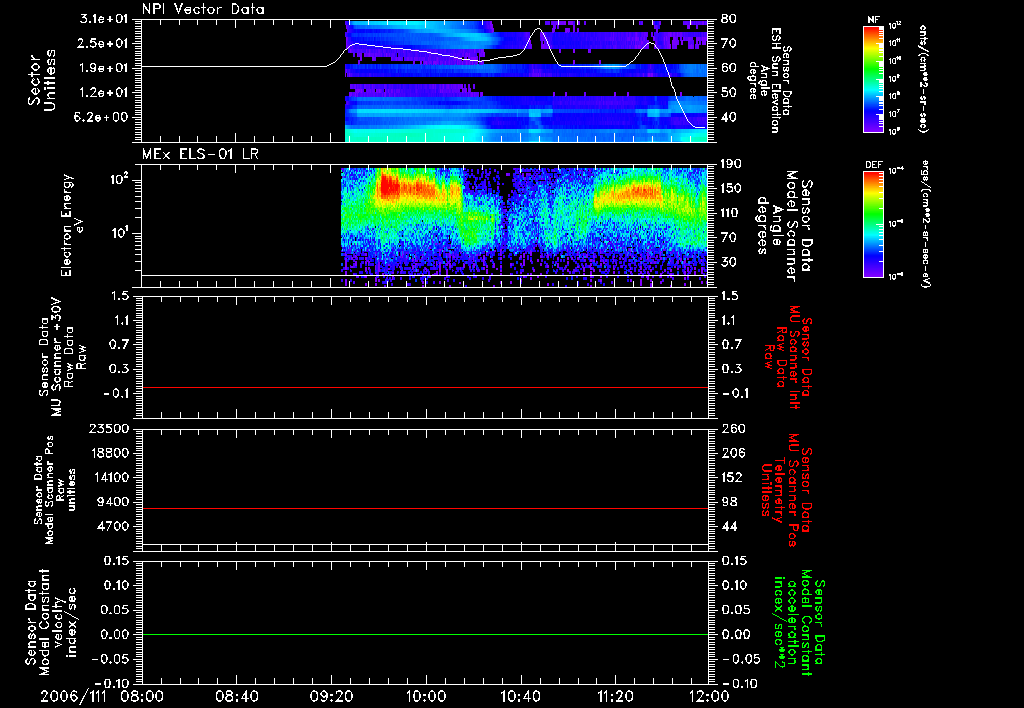Click the green 'Model Constant acceleration' label
1024x708 pixels.
(799, 623)
